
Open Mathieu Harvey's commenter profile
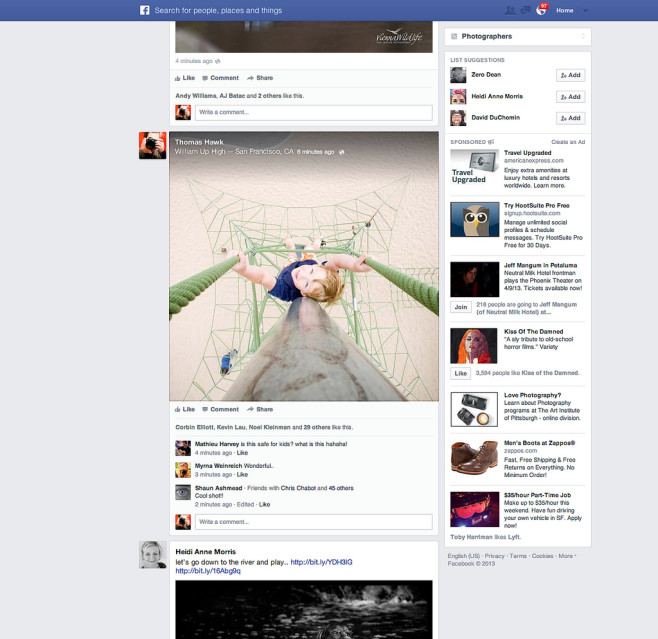[x=217, y=444]
